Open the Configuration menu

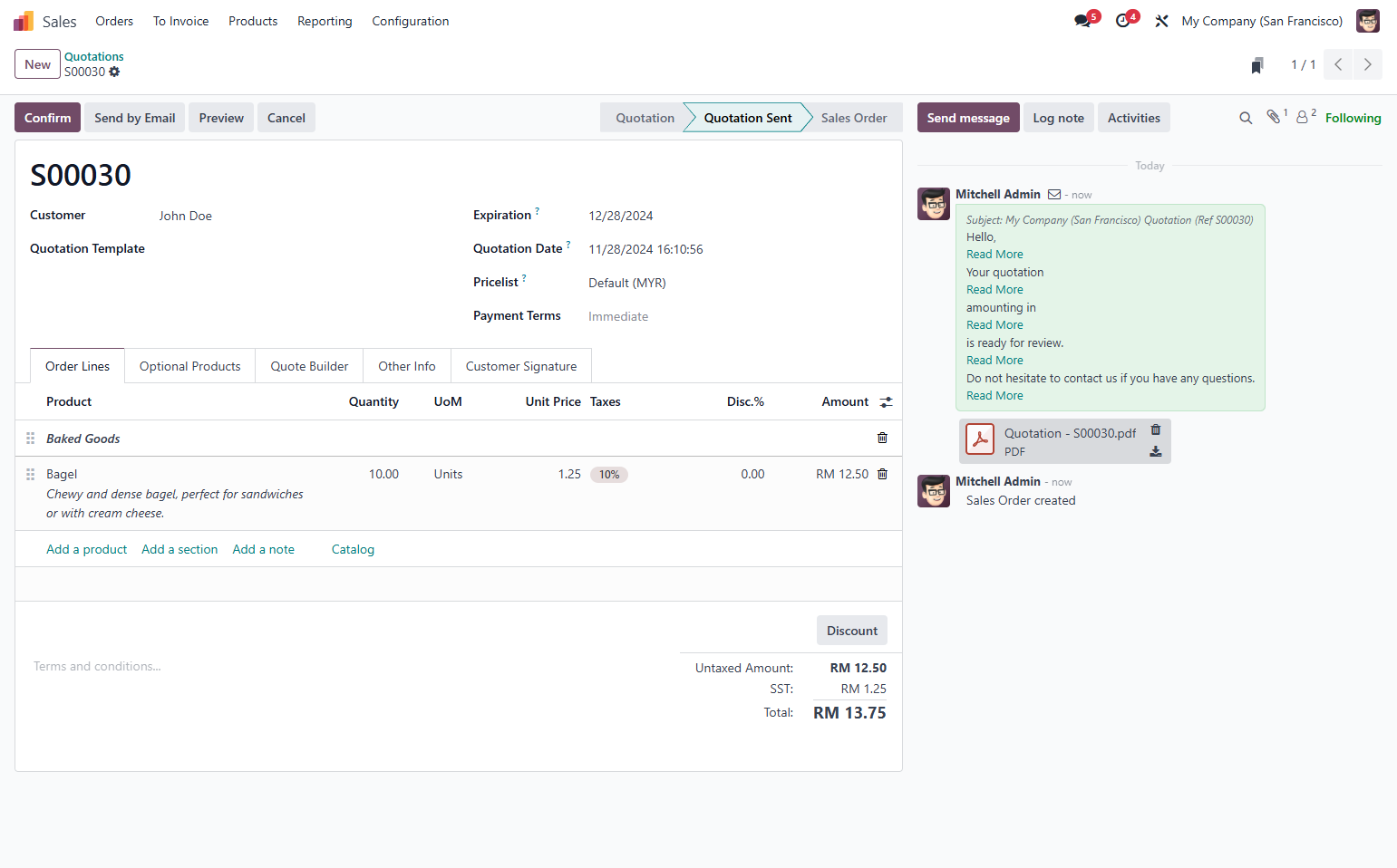411,21
